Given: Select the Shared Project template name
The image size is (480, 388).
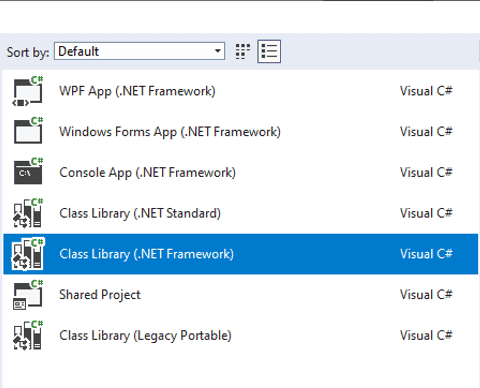Looking at the screenshot, I should click(100, 295).
